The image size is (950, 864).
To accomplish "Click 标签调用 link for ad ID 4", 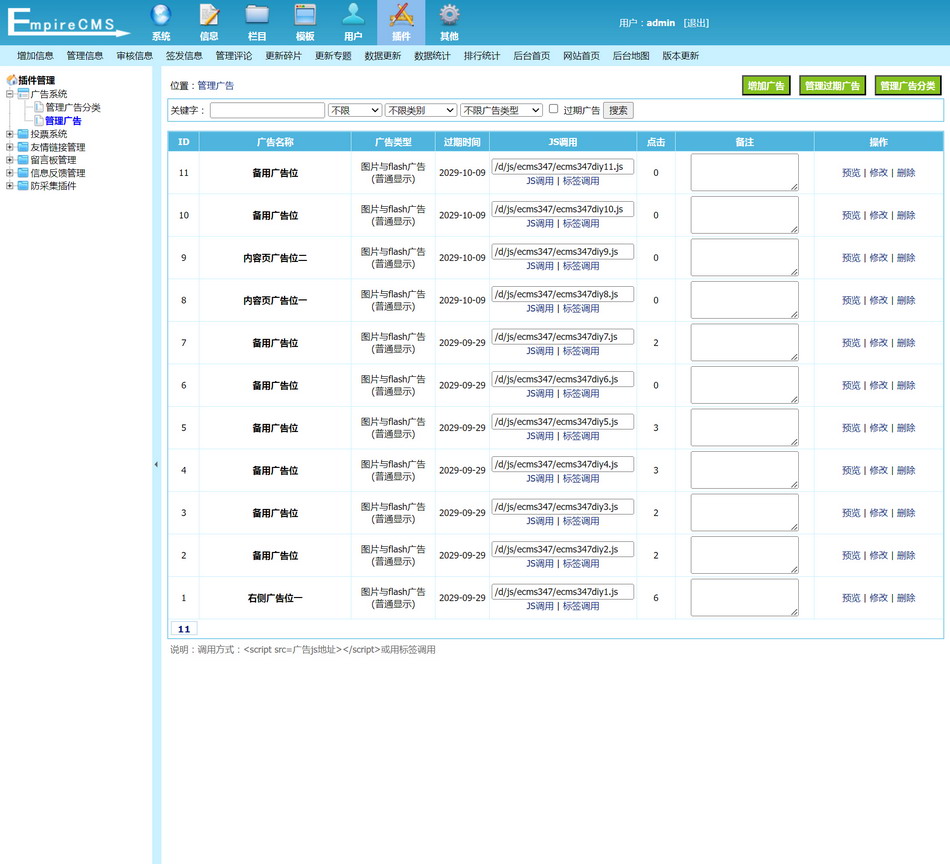I will [x=581, y=479].
